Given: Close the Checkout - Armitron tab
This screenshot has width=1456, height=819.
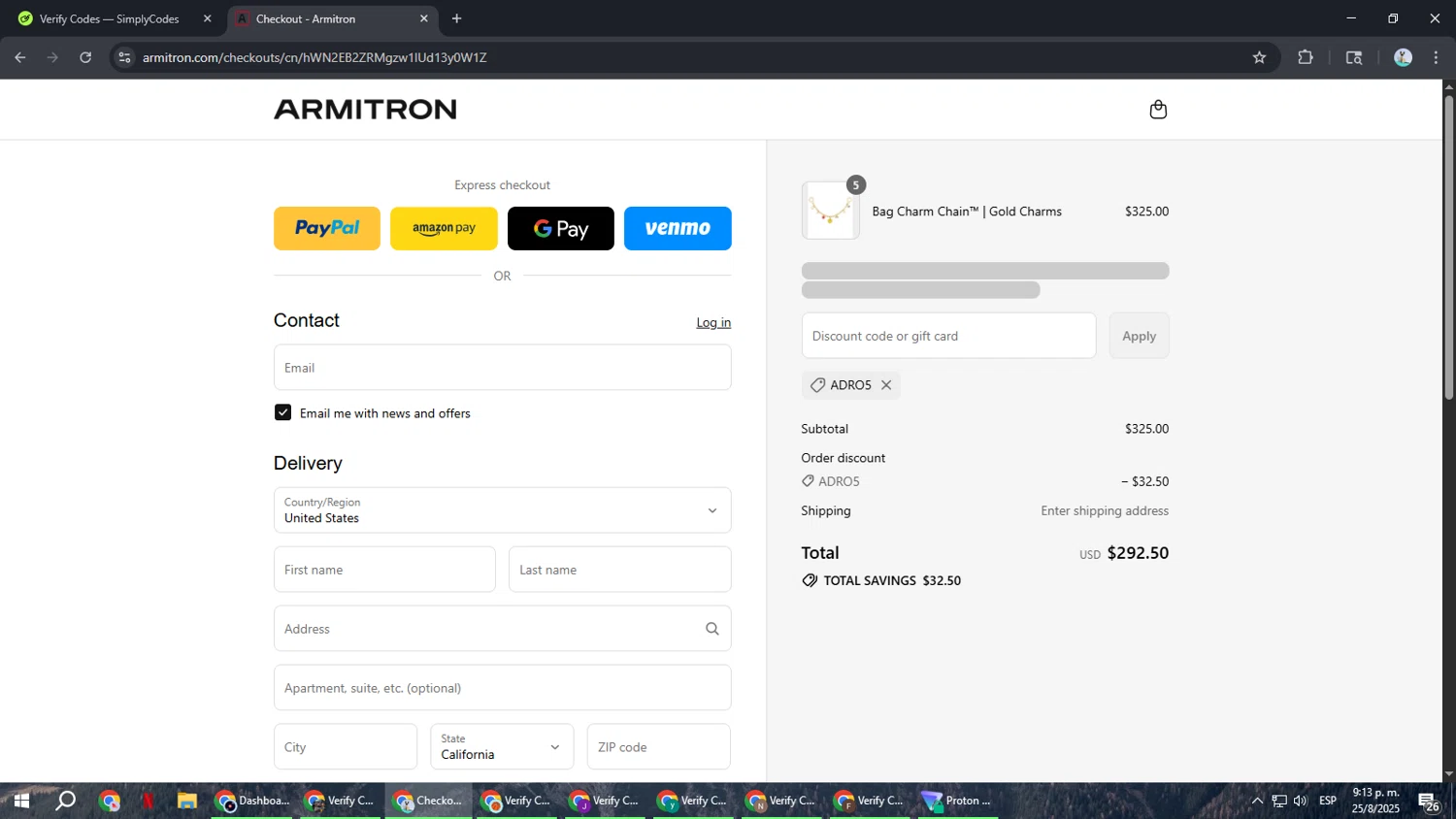Looking at the screenshot, I should click(x=423, y=18).
